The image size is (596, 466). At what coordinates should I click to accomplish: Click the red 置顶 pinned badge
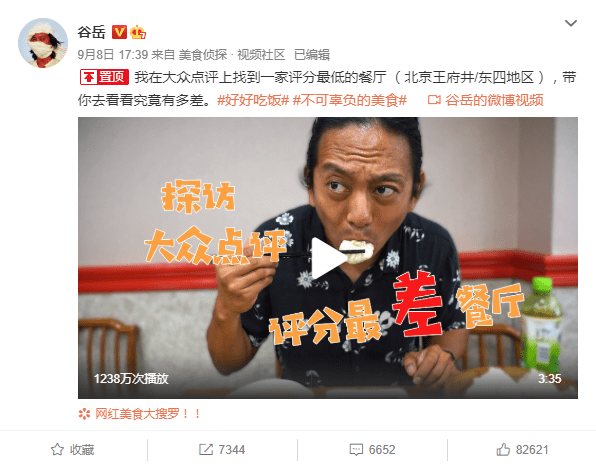tap(104, 77)
